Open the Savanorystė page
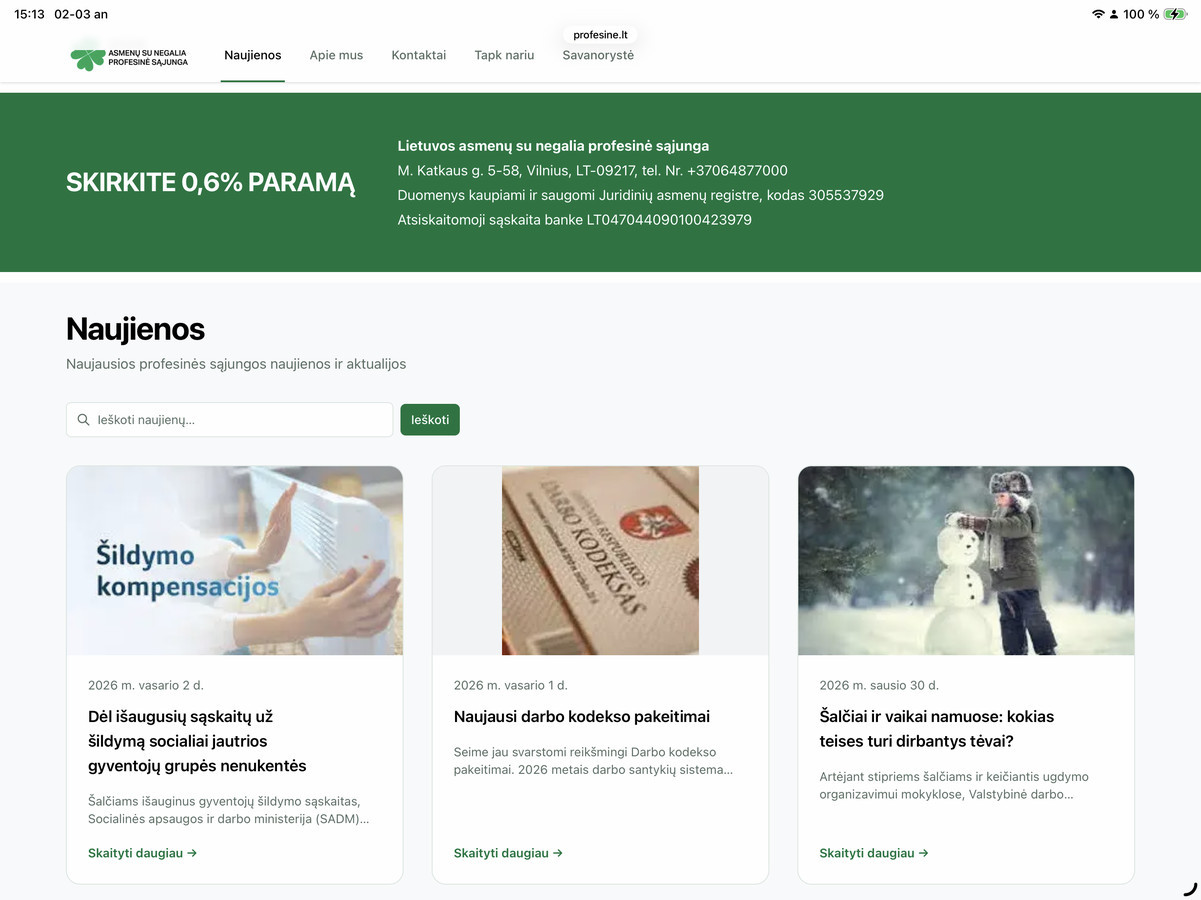Screen dimensions: 1201x900 tap(598, 55)
